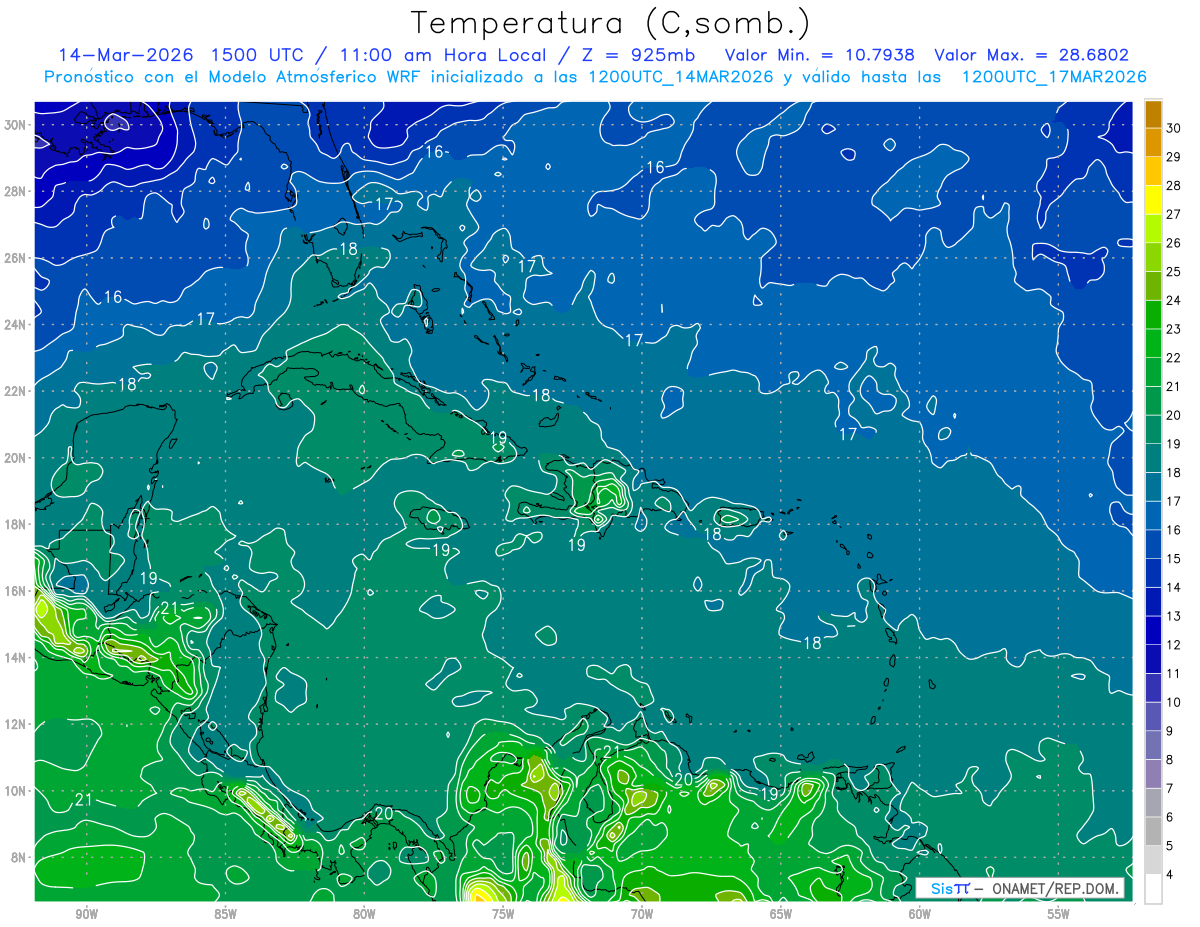Screen dimensions: 1200x927
Task: Click the "8N" latitude axis label
Action: tap(20, 858)
